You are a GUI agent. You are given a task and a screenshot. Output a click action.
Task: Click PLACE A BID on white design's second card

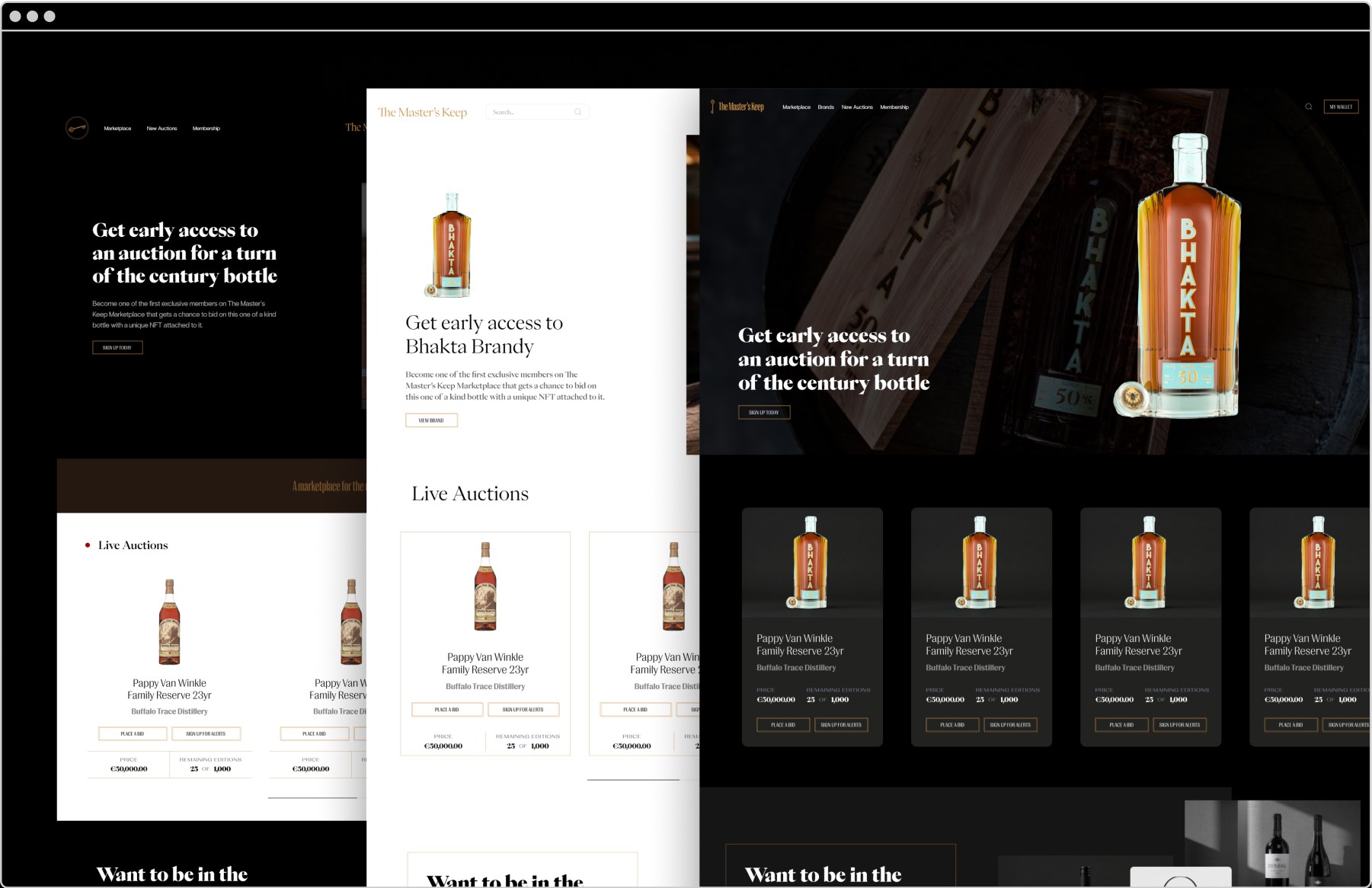(x=635, y=710)
